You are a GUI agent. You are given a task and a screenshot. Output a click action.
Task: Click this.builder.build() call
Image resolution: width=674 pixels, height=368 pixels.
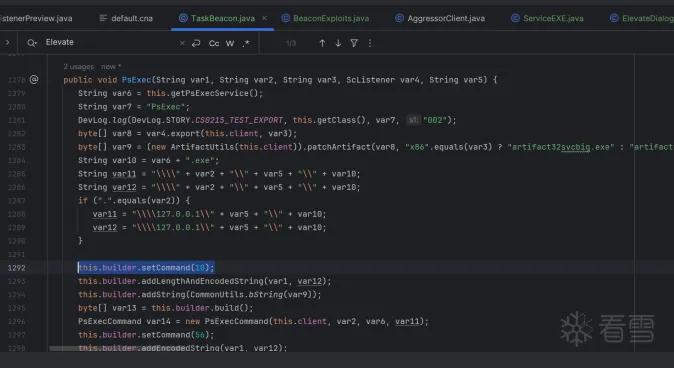pyautogui.click(x=202, y=308)
